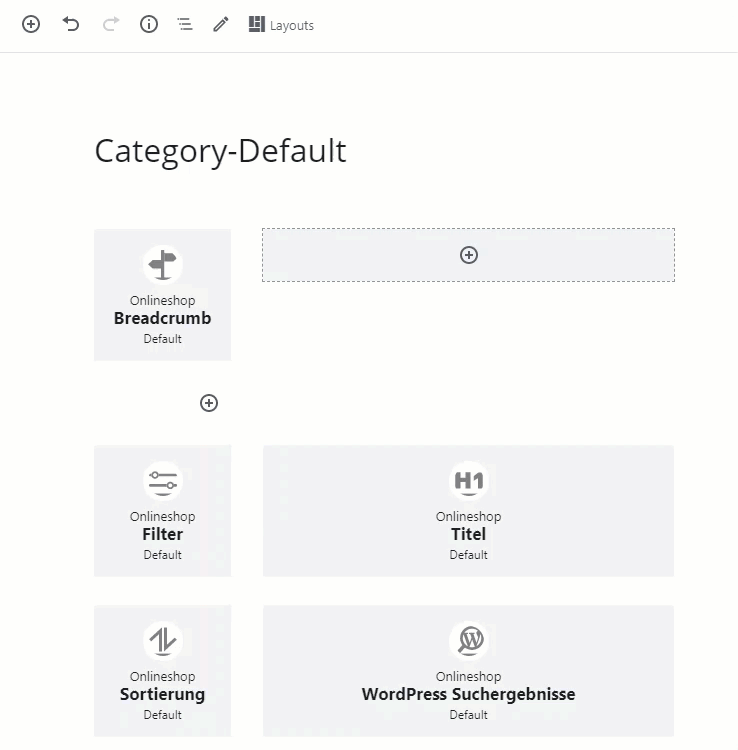Select the pencil edit tool

click(221, 24)
